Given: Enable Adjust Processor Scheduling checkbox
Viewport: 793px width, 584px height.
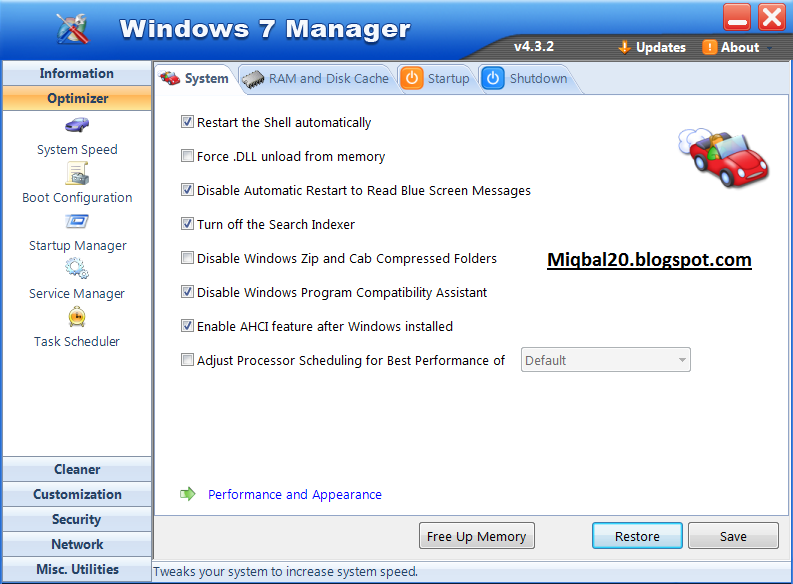Looking at the screenshot, I should (187, 360).
